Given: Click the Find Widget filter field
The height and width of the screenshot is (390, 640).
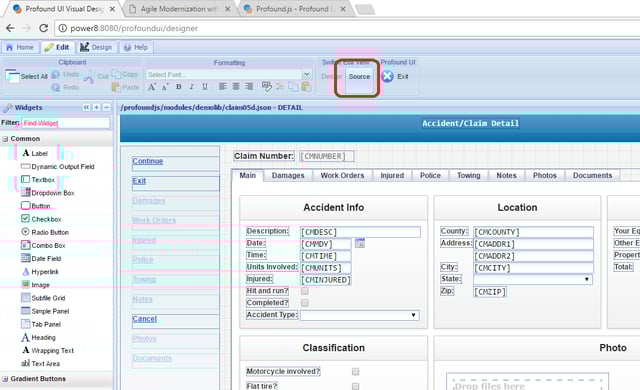Looking at the screenshot, I should tap(65, 123).
